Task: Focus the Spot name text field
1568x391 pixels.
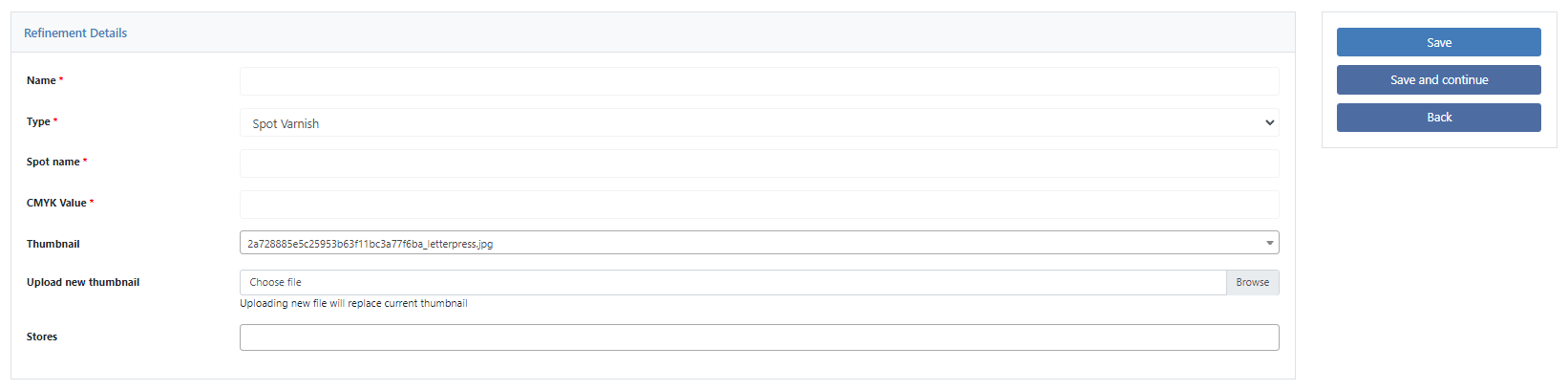Action: (759, 163)
